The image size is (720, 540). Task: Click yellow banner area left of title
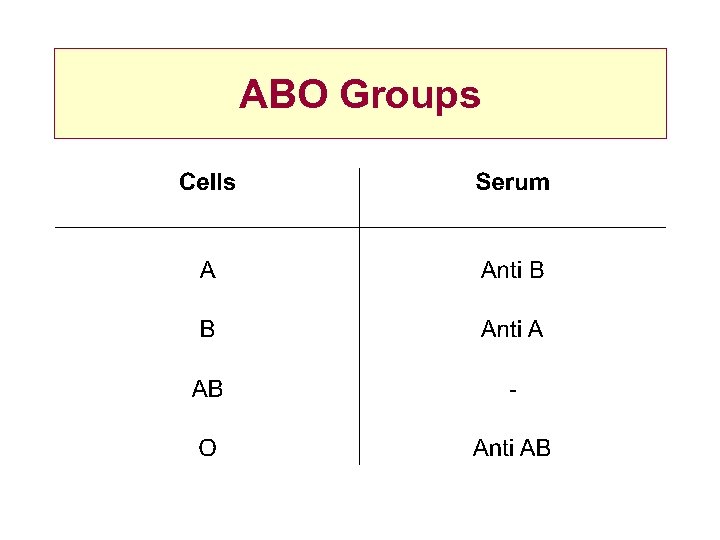click(140, 94)
